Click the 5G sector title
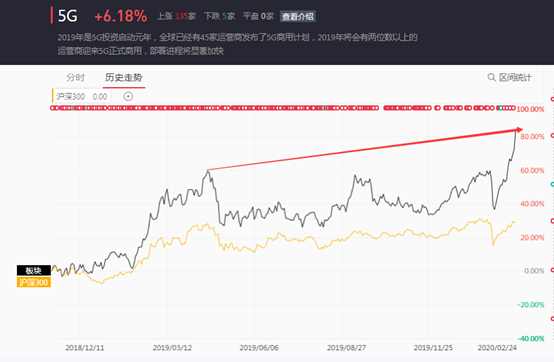Viewport: 554px width, 362px height. pyautogui.click(x=67, y=16)
